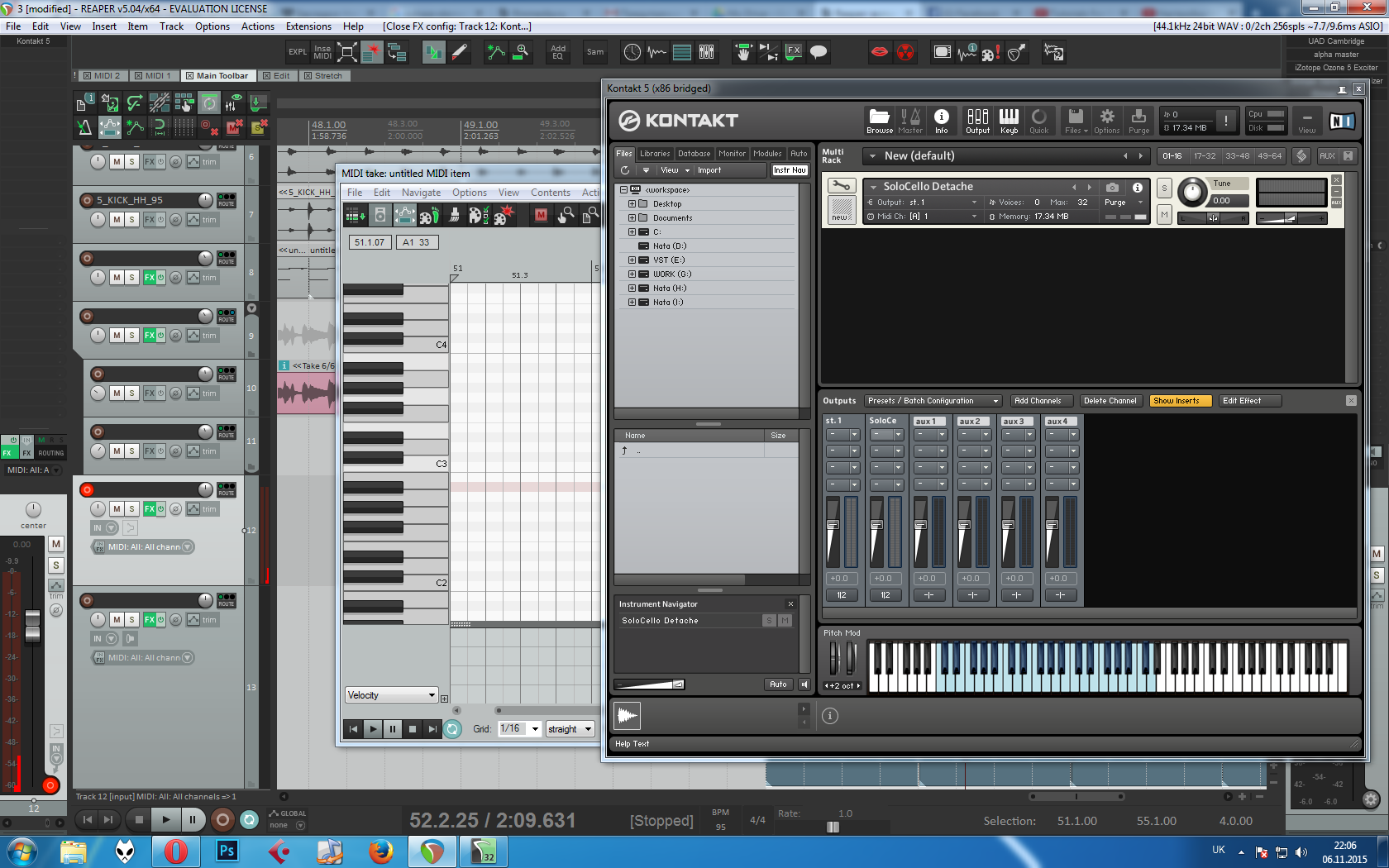Open the Kontakt Master editor
The image size is (1389, 868).
(910, 121)
